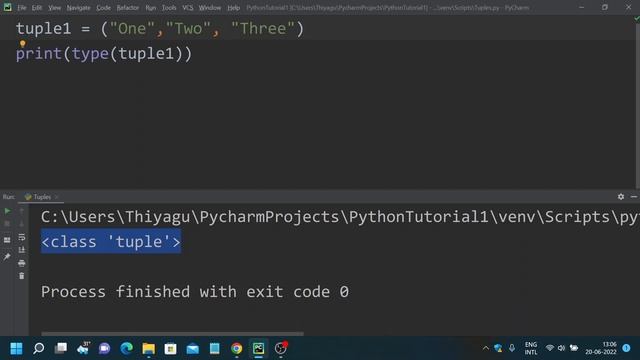The height and width of the screenshot is (360, 640).
Task: Click the highlighted <class 'tuple'> output
Action: 111,242
